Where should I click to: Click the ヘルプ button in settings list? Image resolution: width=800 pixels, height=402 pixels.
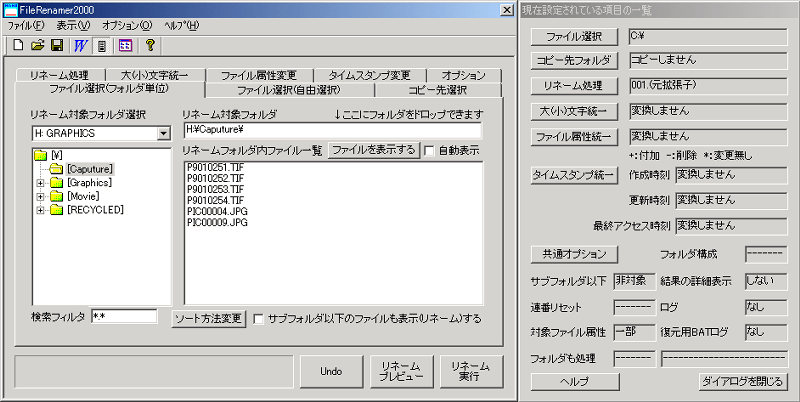[x=575, y=381]
